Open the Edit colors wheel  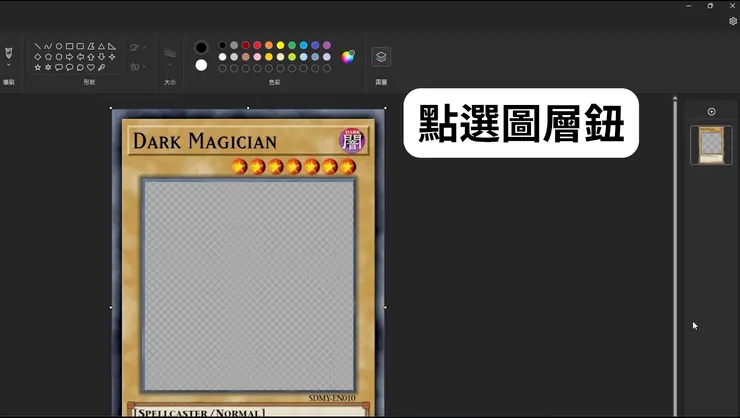coord(348,57)
